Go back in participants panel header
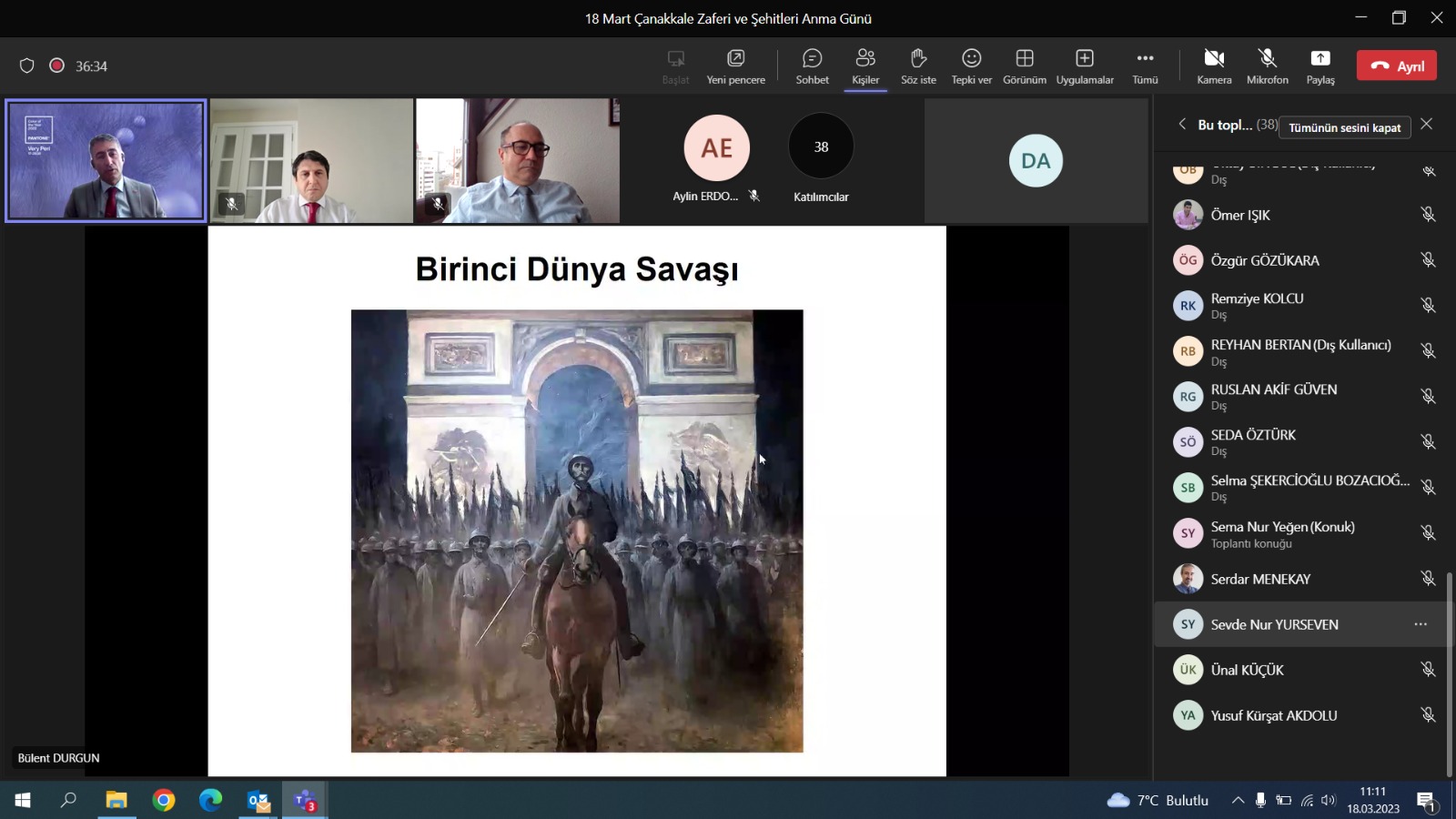Viewport: 1456px width, 819px height. pyautogui.click(x=1181, y=125)
